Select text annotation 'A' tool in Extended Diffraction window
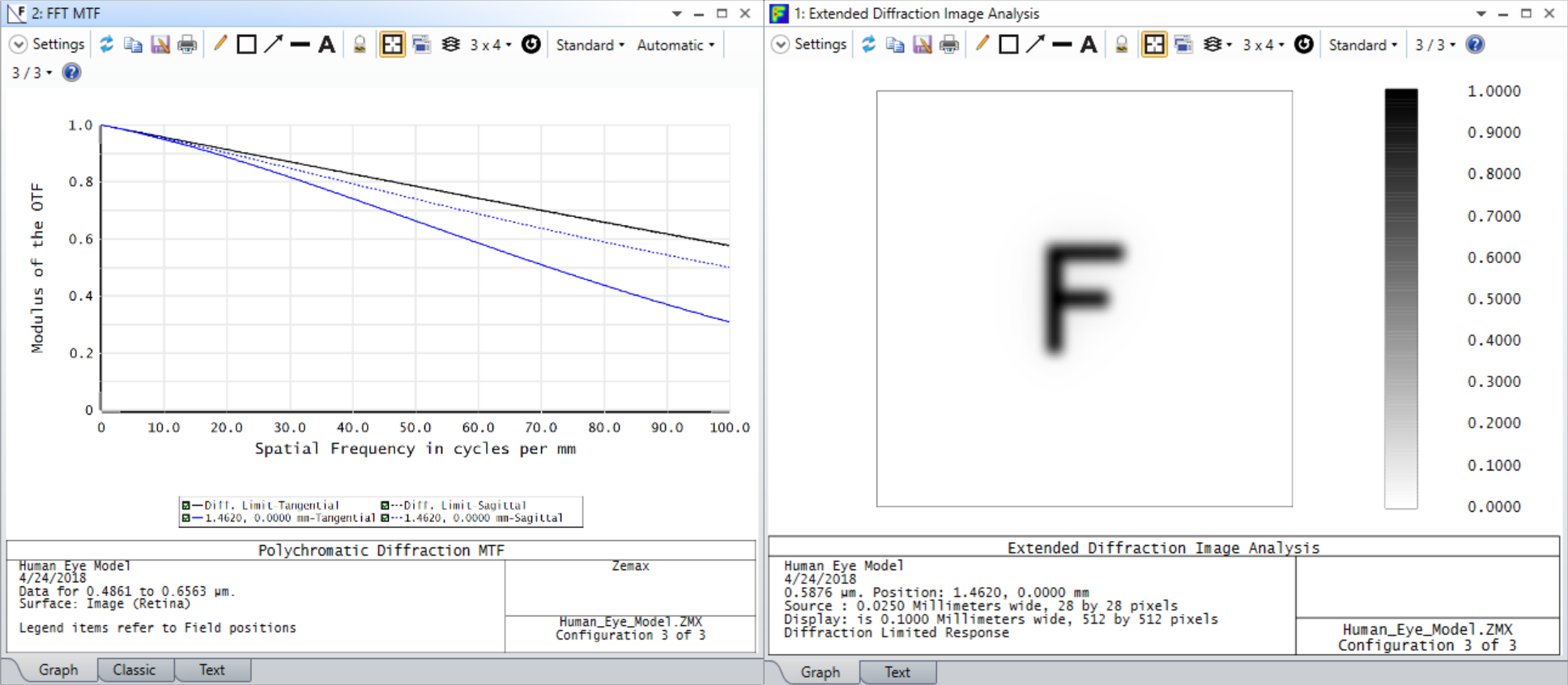The height and width of the screenshot is (685, 1568). coord(1089,45)
